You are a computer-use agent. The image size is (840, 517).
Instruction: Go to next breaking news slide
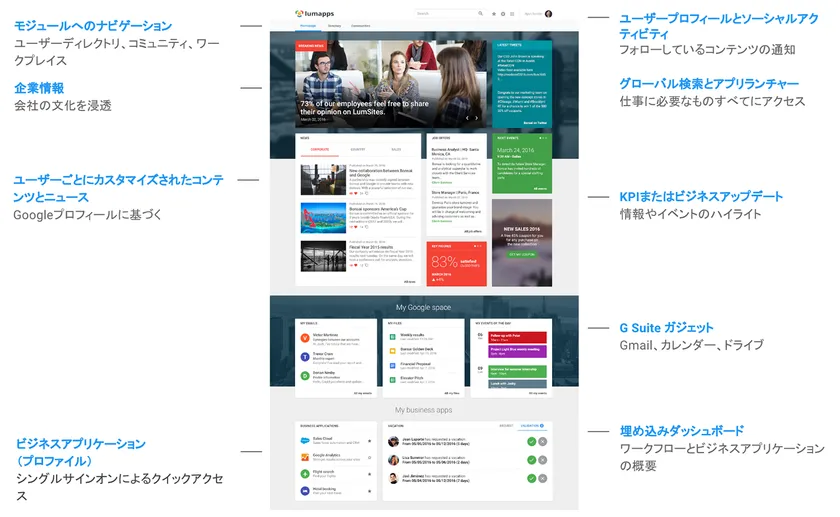click(x=476, y=118)
